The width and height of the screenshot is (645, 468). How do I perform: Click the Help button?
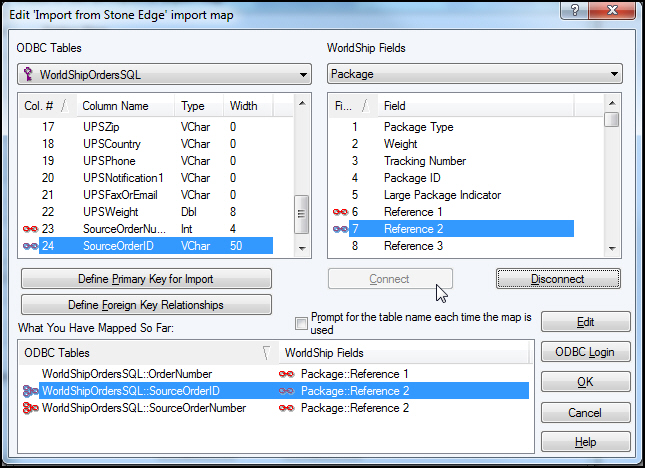pyautogui.click(x=586, y=442)
